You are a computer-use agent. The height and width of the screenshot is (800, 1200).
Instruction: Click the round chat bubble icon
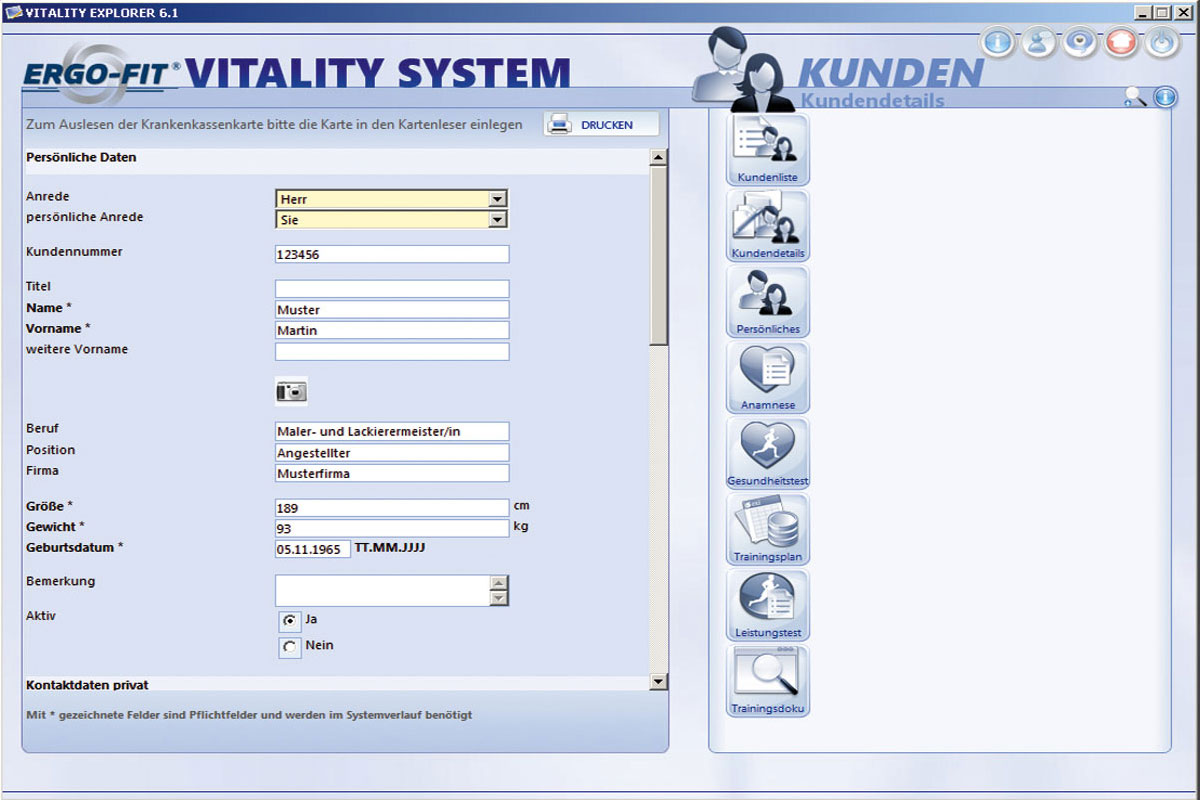(x=1080, y=43)
